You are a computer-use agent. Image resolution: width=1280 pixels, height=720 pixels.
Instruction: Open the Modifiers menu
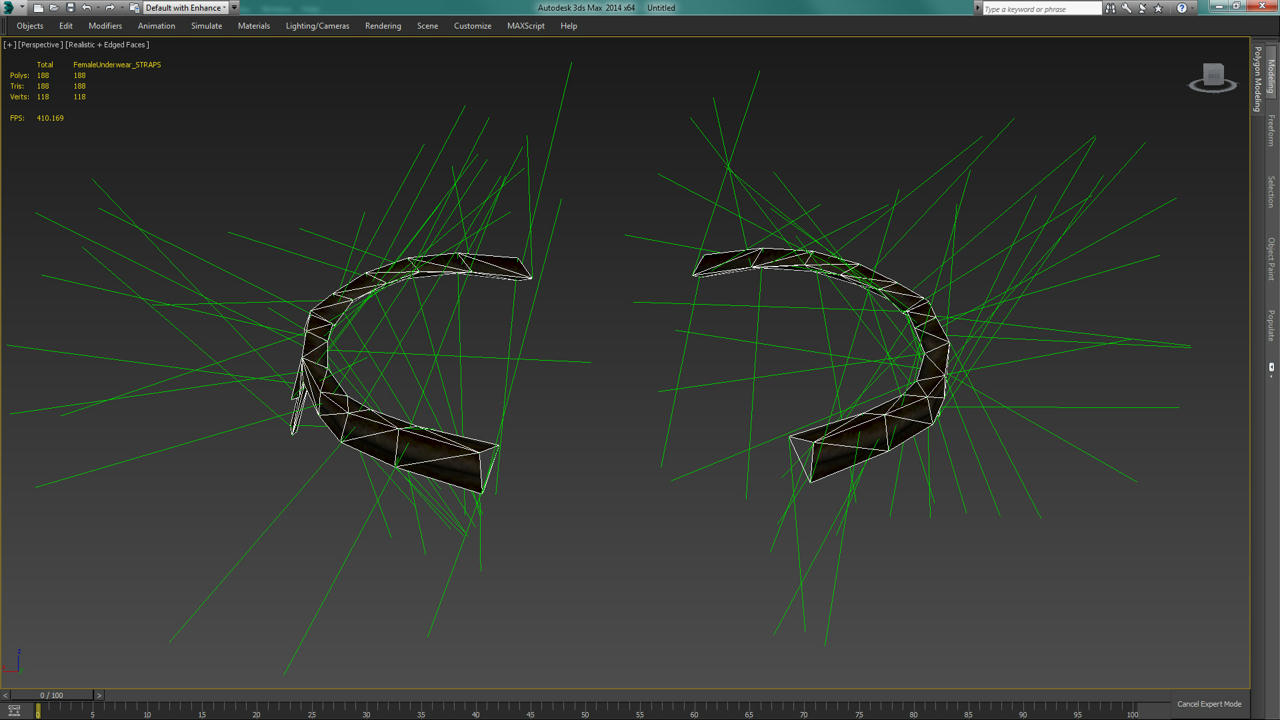point(105,26)
